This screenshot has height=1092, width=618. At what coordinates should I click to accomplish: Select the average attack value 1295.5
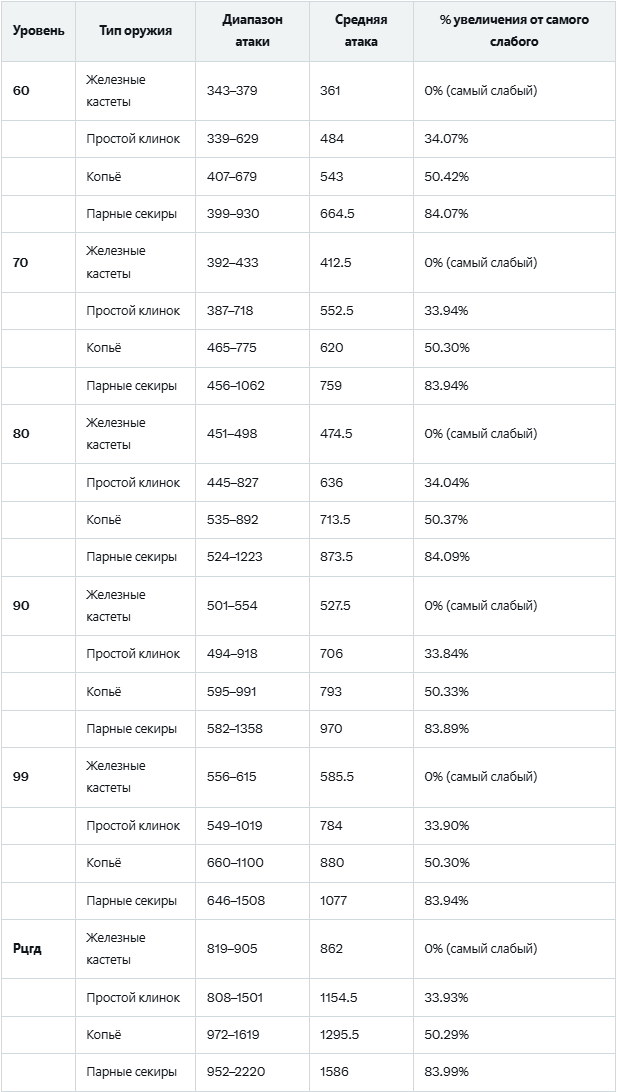339,1035
